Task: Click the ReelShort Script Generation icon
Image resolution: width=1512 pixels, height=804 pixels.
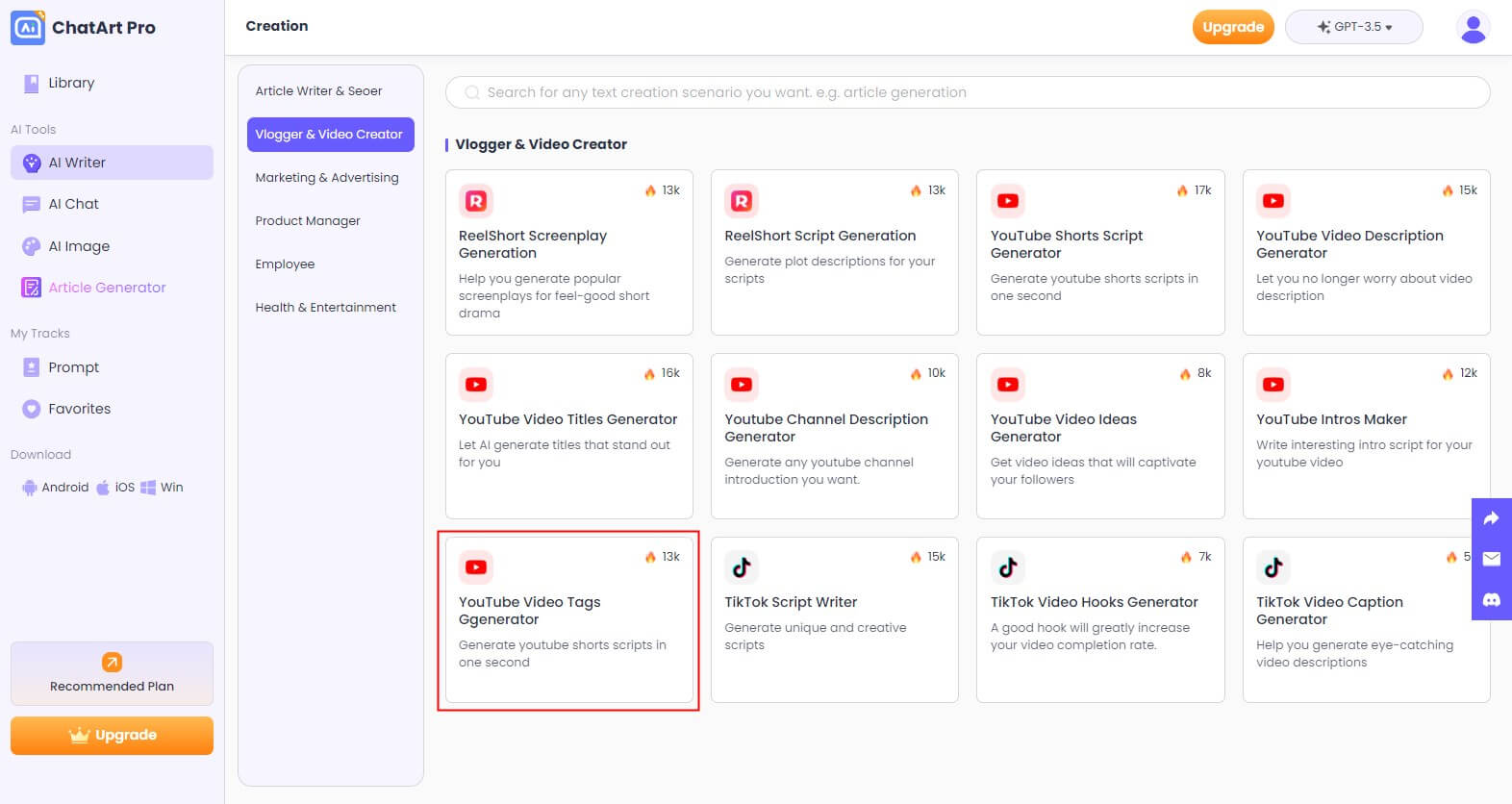Action: pyautogui.click(x=742, y=201)
